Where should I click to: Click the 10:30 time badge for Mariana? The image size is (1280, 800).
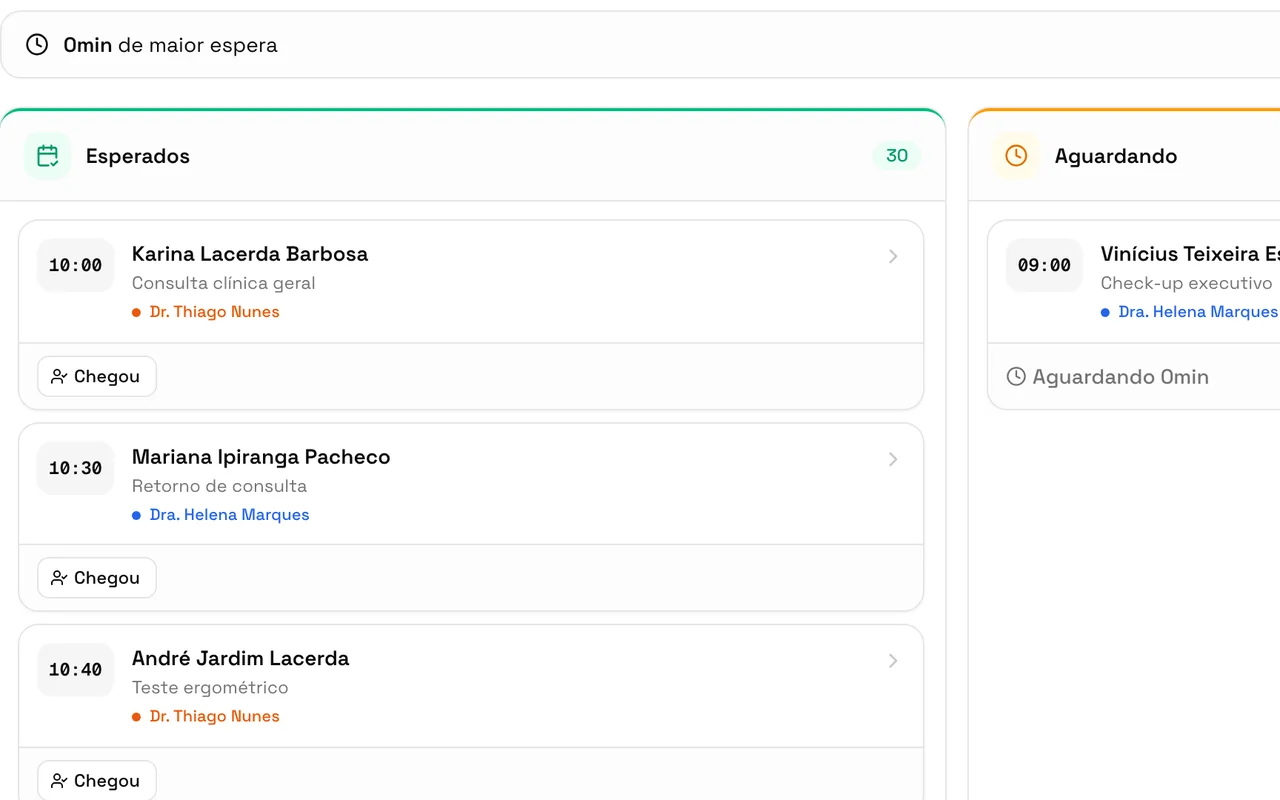click(76, 468)
